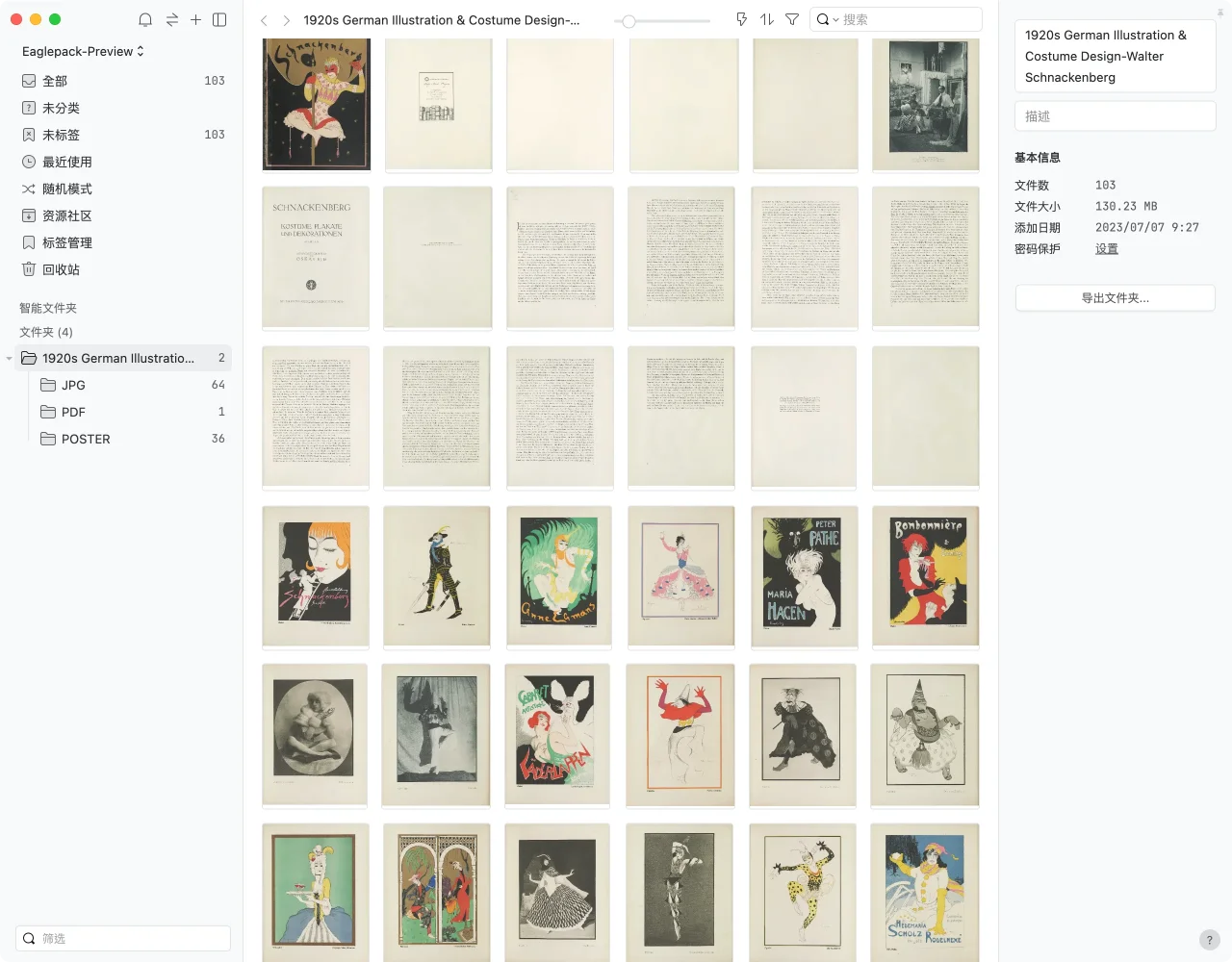
Task: Open the orange-haired woman poster thumbnail
Action: click(x=316, y=575)
